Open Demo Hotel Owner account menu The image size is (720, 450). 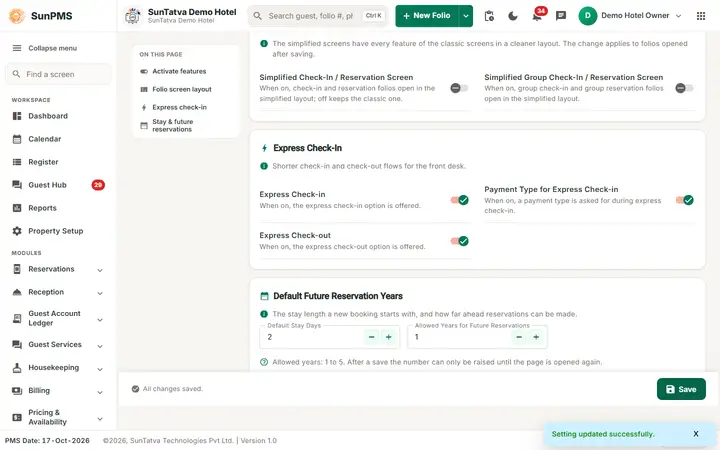click(630, 16)
